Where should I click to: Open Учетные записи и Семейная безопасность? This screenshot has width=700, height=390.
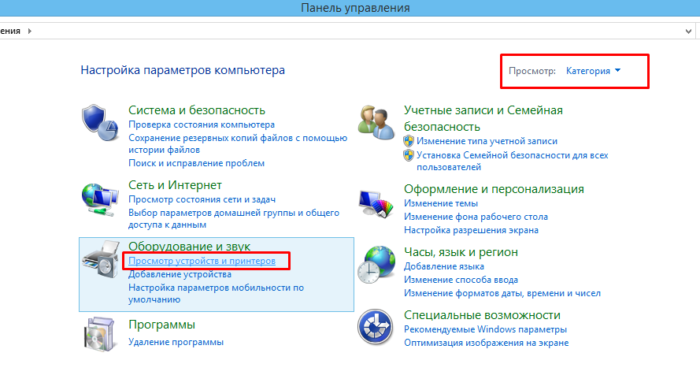[x=483, y=118]
